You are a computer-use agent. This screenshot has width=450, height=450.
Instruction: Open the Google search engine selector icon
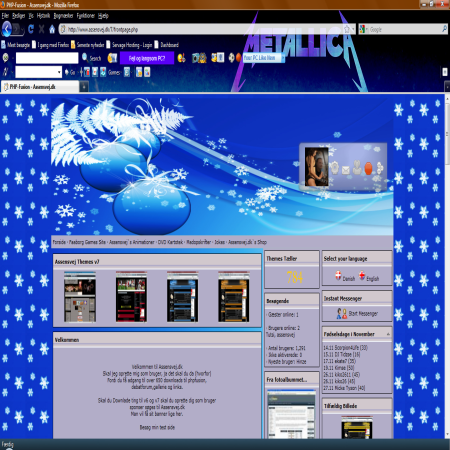[362, 29]
